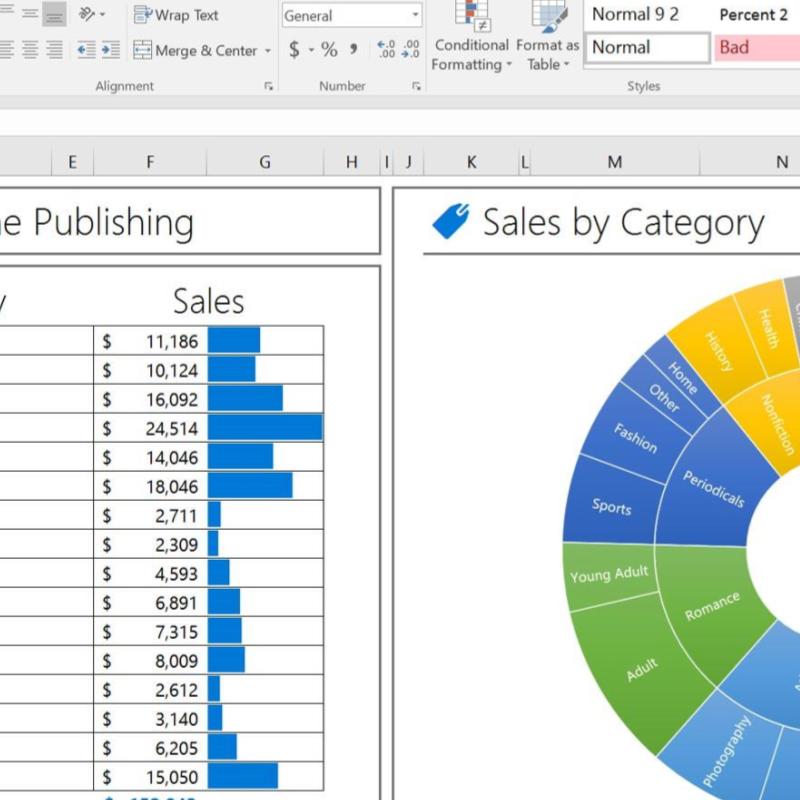Apply the Accounting Number Format dollar icon
Viewport: 800px width, 800px height.
pos(293,50)
